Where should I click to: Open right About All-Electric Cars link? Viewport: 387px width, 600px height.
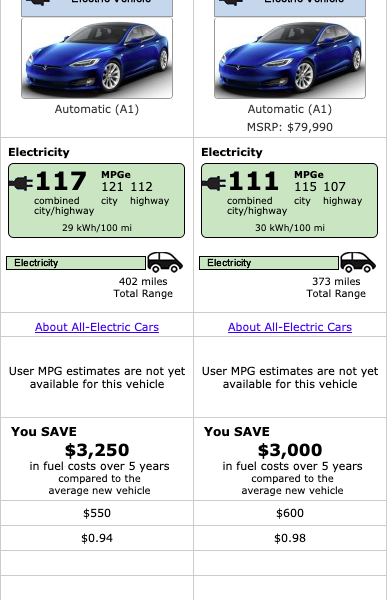(x=290, y=327)
